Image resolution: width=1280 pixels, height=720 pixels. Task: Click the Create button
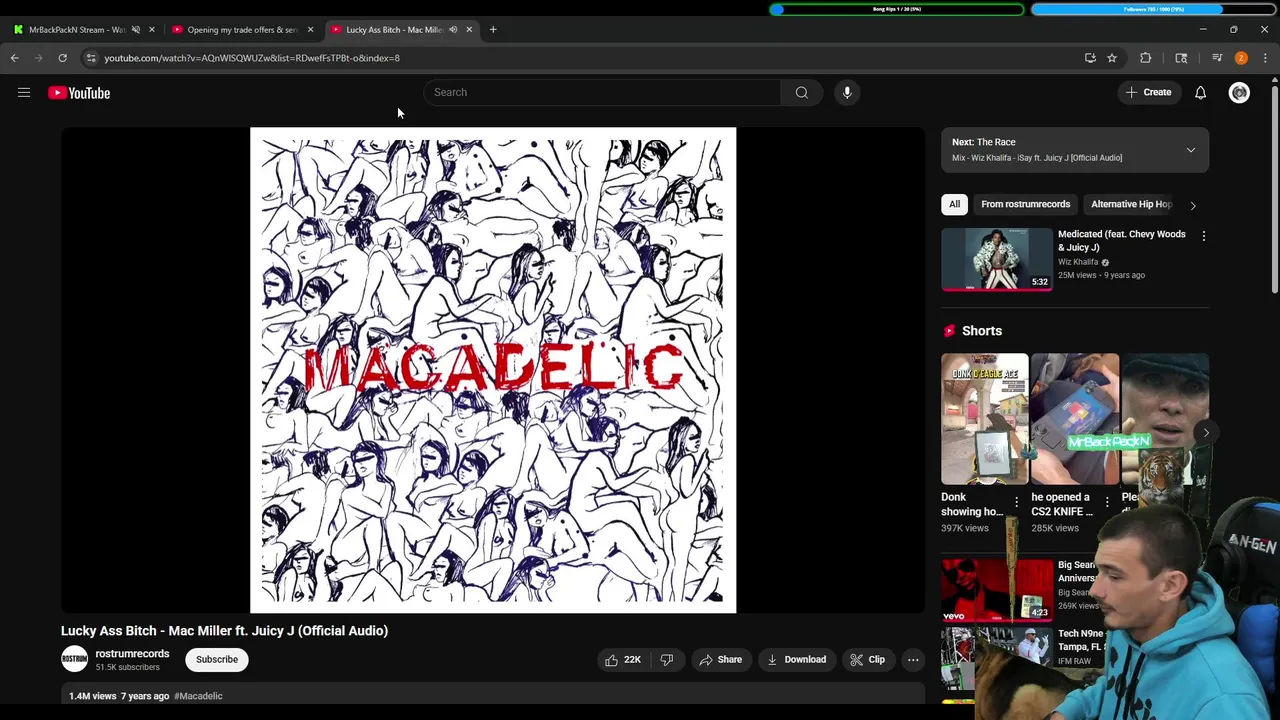tap(1148, 92)
